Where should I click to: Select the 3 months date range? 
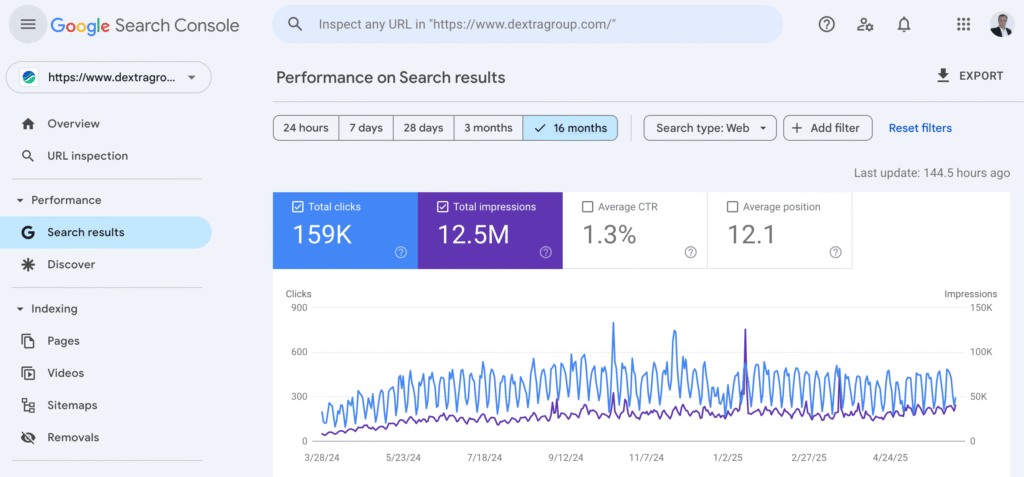coord(488,128)
